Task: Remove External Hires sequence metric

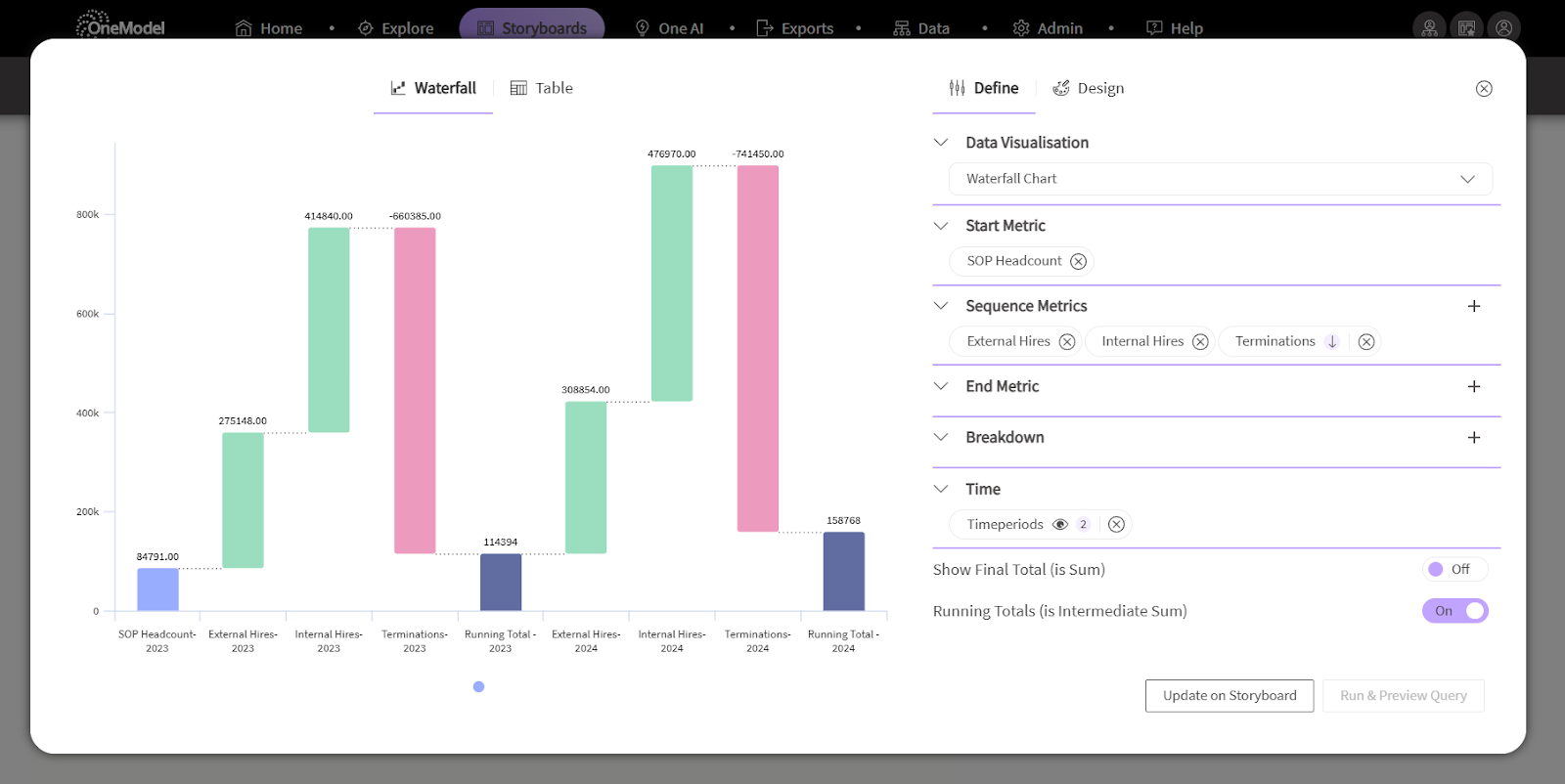Action: pos(1067,341)
